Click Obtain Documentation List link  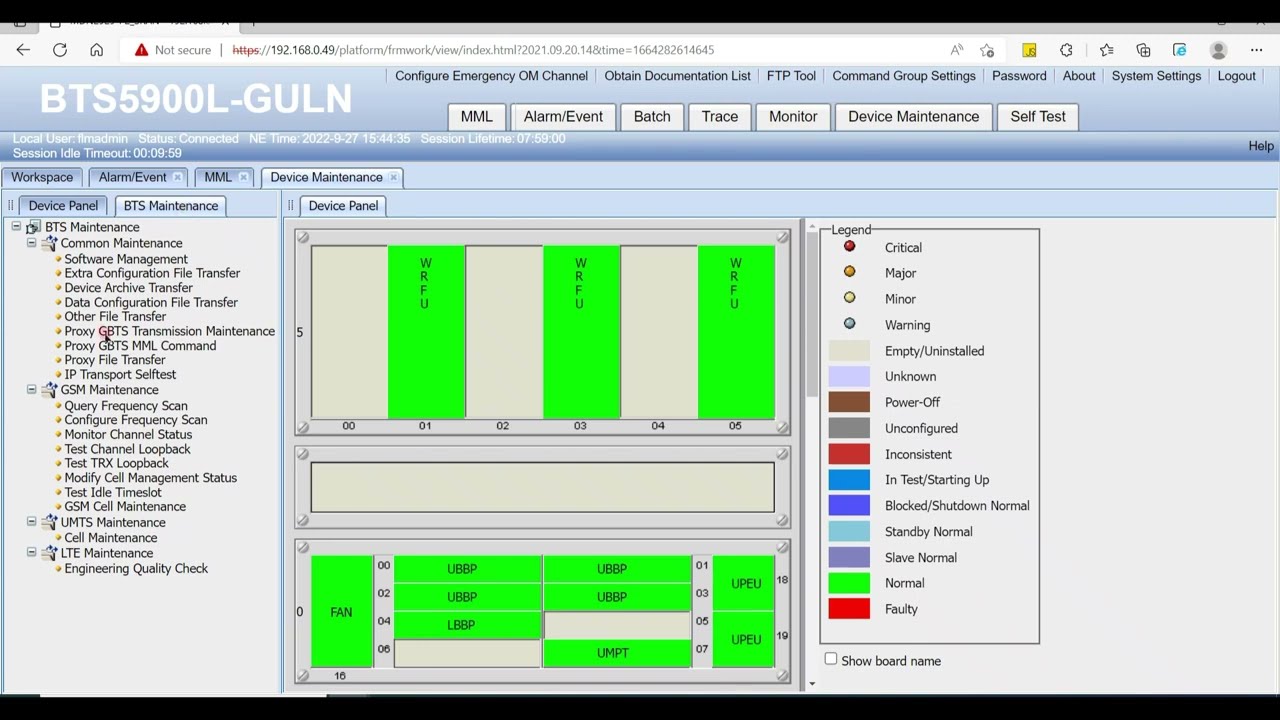[x=677, y=76]
